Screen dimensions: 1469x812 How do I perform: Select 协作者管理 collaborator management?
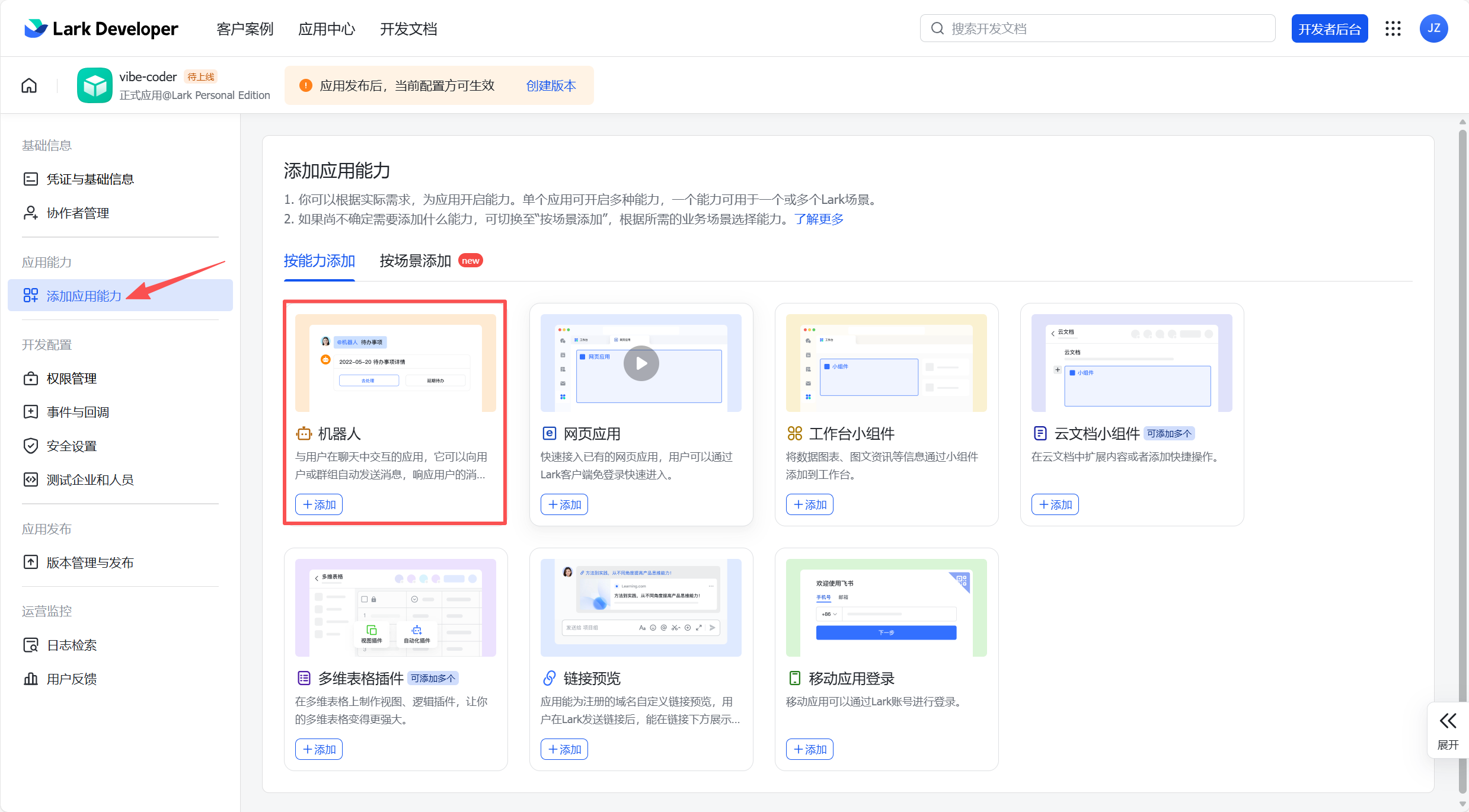[x=78, y=212]
